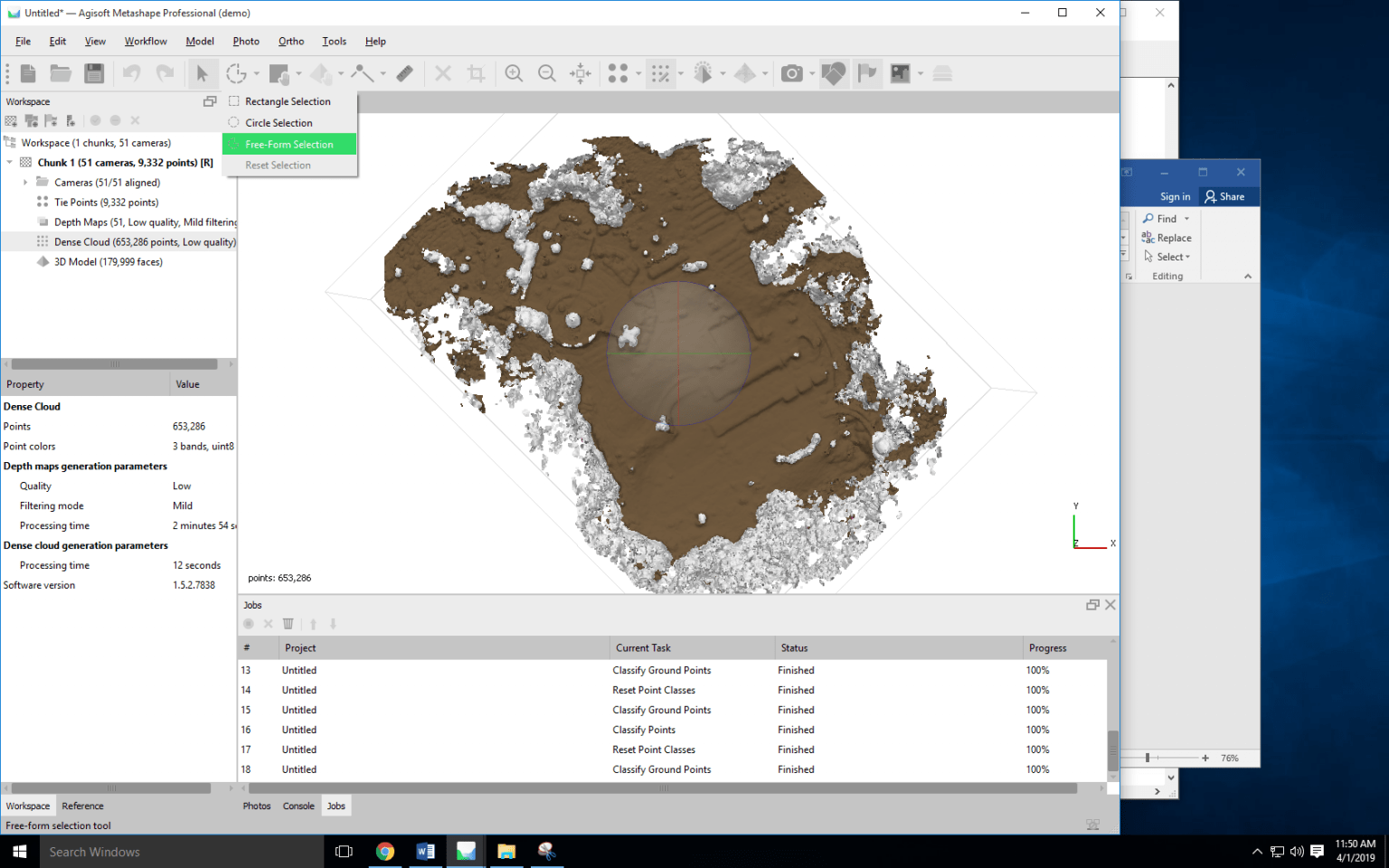Toggle Dense Cloud display mode in the toolbar
This screenshot has width=1389, height=868.
point(661,73)
